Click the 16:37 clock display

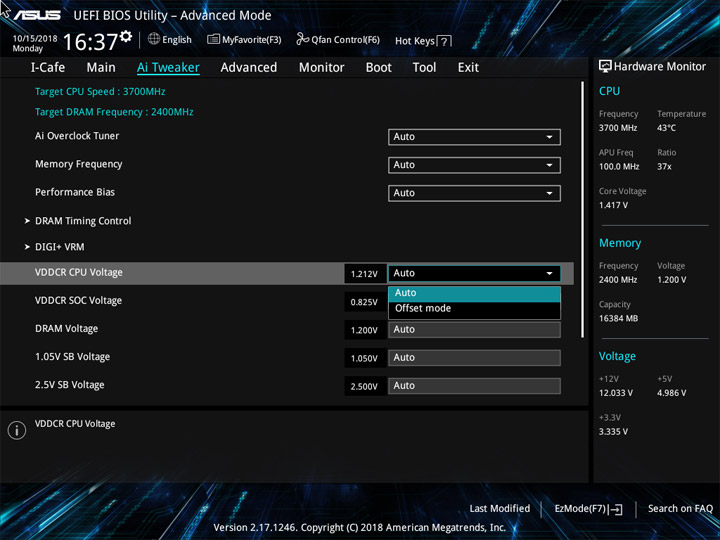coord(90,42)
